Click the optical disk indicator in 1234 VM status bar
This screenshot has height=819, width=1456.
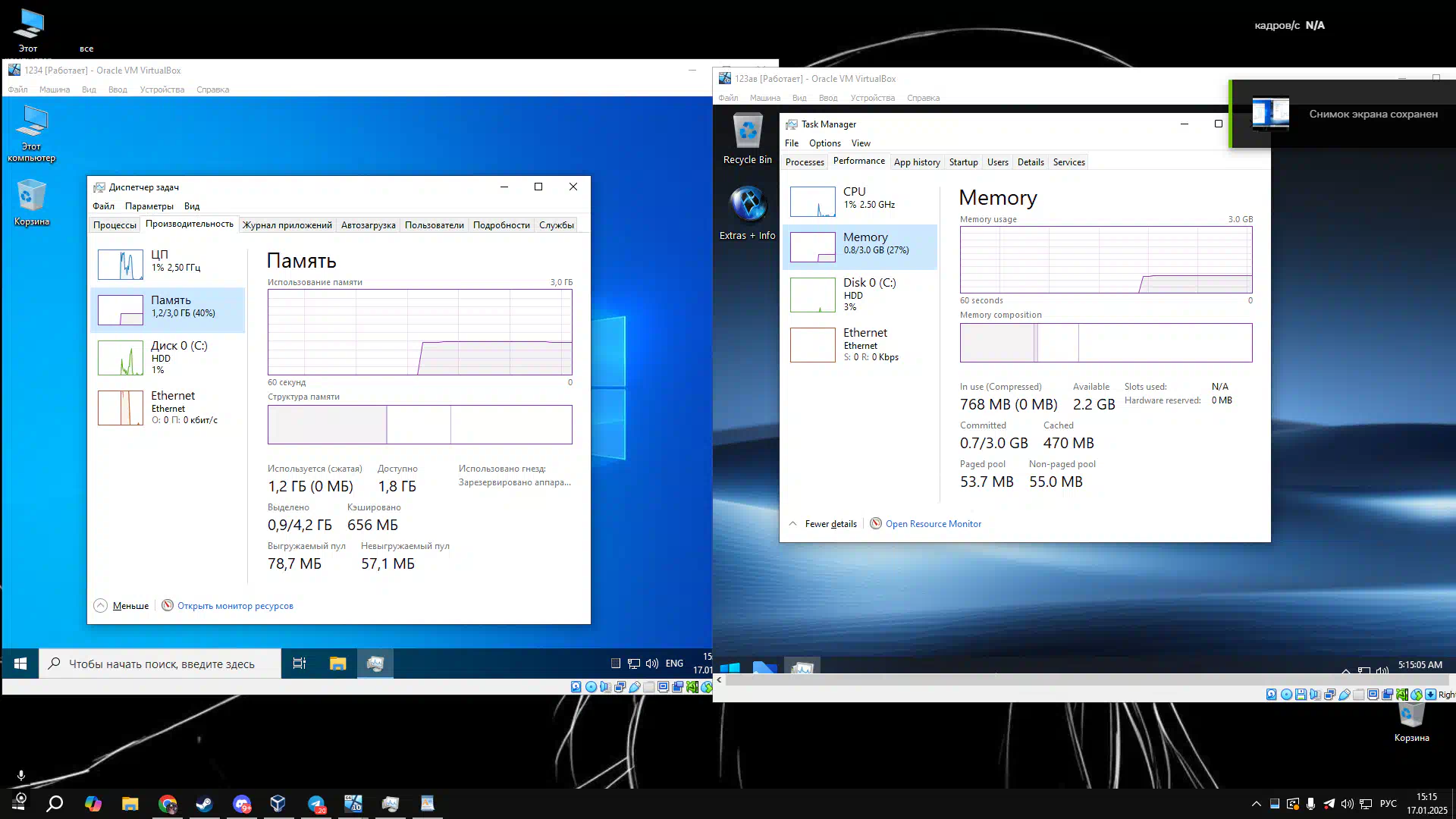tap(591, 687)
